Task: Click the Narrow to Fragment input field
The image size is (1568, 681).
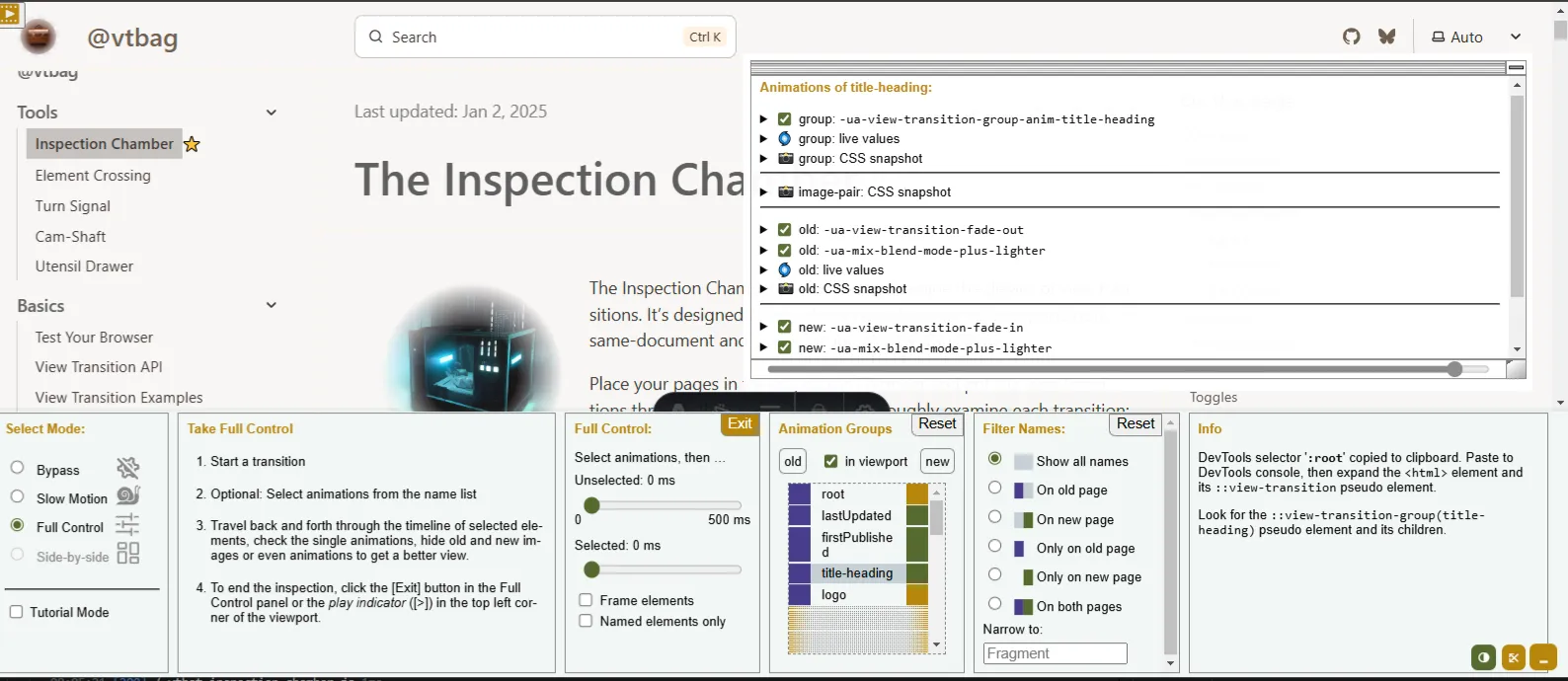Action: pos(1055,653)
